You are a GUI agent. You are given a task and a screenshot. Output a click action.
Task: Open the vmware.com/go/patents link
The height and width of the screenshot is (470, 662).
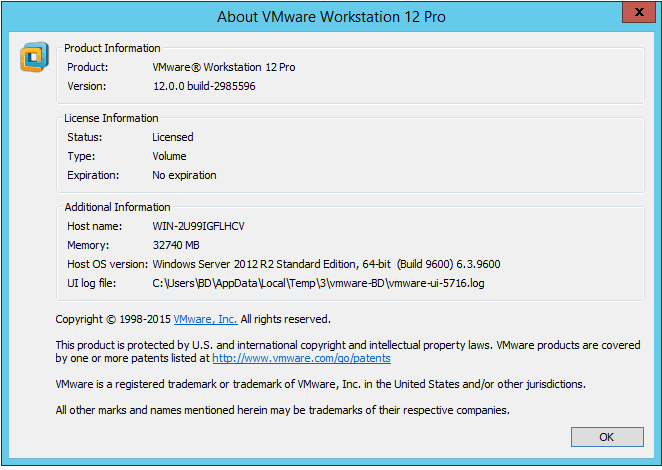point(301,358)
